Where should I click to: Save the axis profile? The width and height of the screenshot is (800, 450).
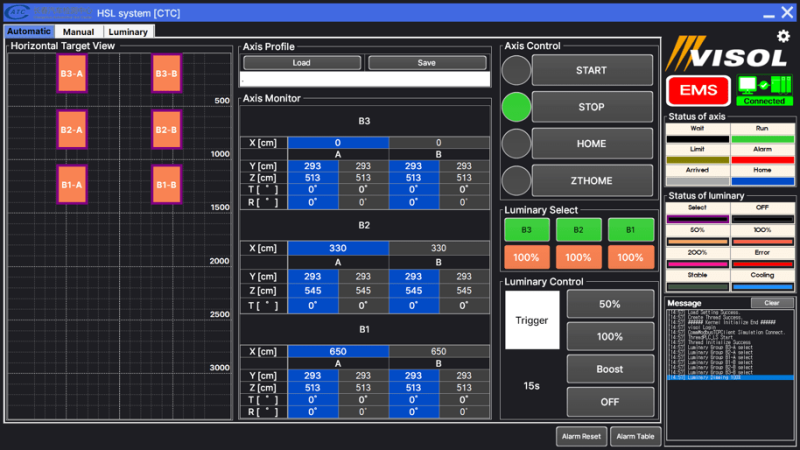pos(427,63)
